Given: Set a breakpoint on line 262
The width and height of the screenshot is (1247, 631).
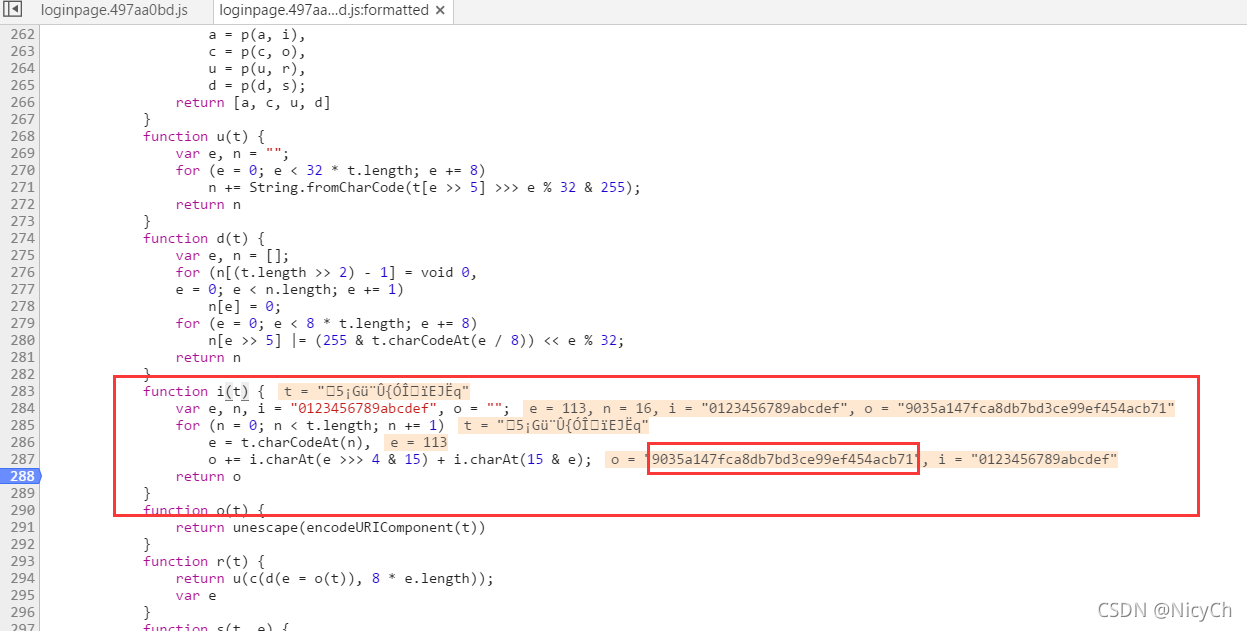Looking at the screenshot, I should [22, 34].
